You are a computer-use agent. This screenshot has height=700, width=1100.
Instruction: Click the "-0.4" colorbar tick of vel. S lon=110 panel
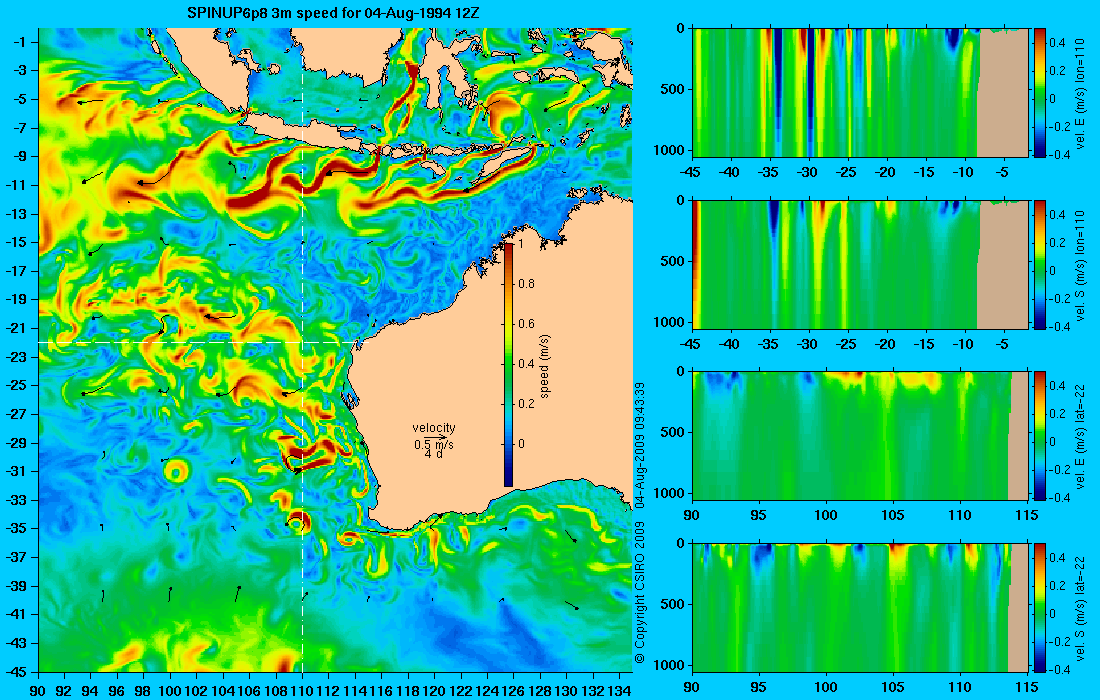(x=1058, y=327)
